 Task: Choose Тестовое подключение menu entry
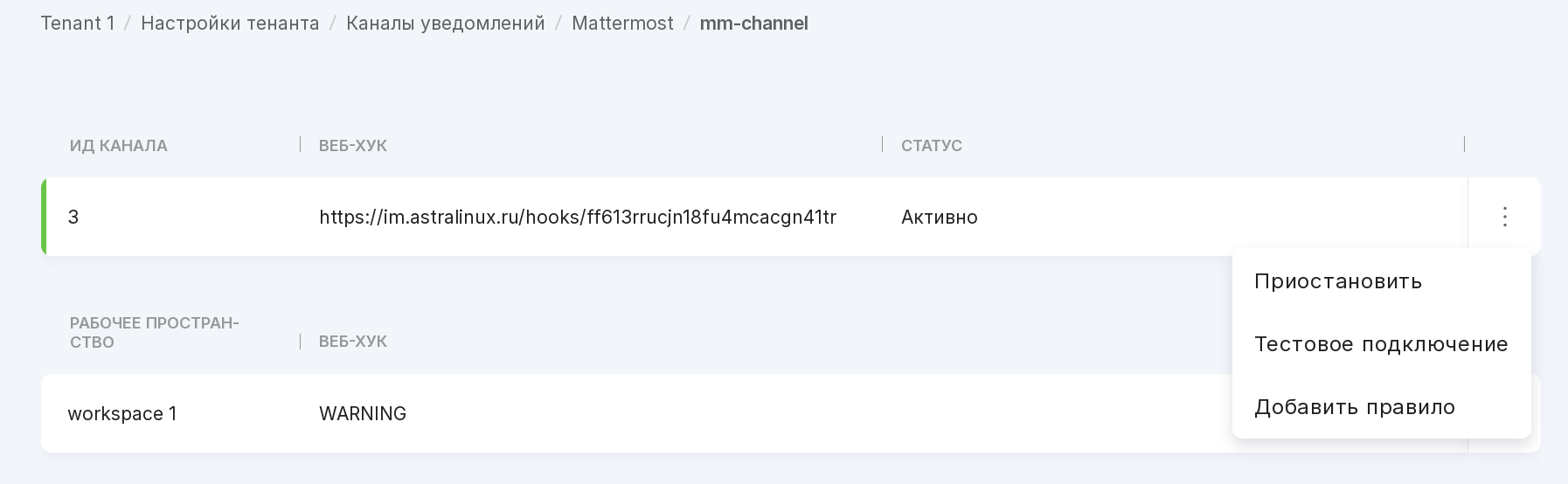tap(1380, 344)
